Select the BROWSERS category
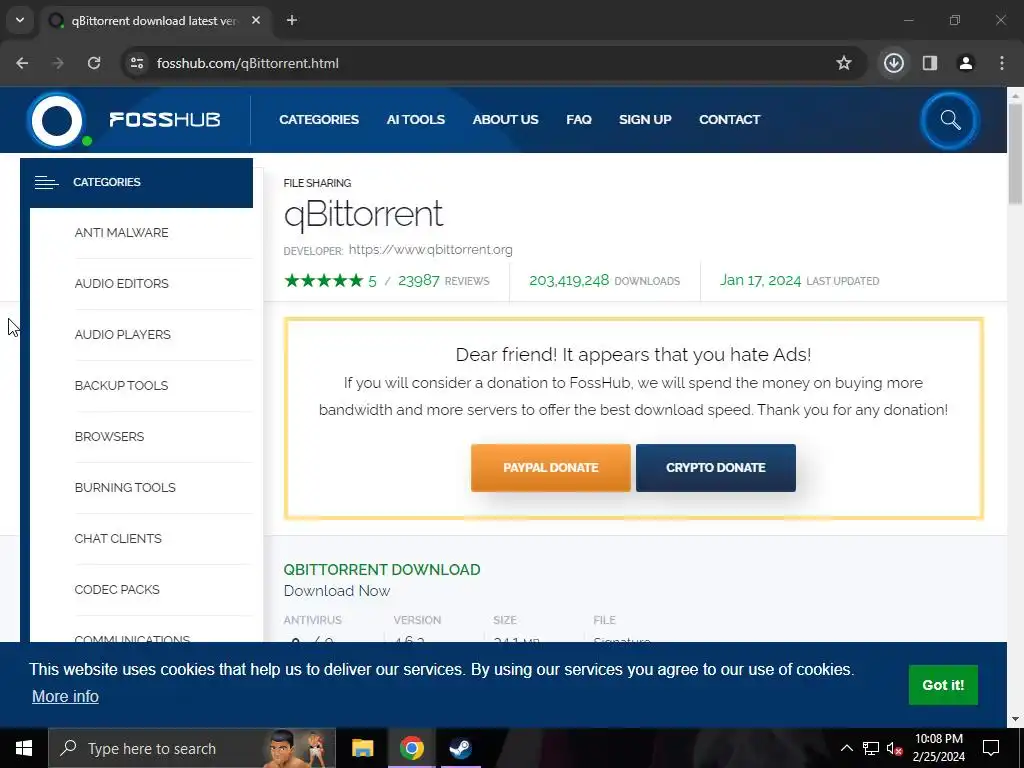Viewport: 1024px width, 768px height. [109, 436]
